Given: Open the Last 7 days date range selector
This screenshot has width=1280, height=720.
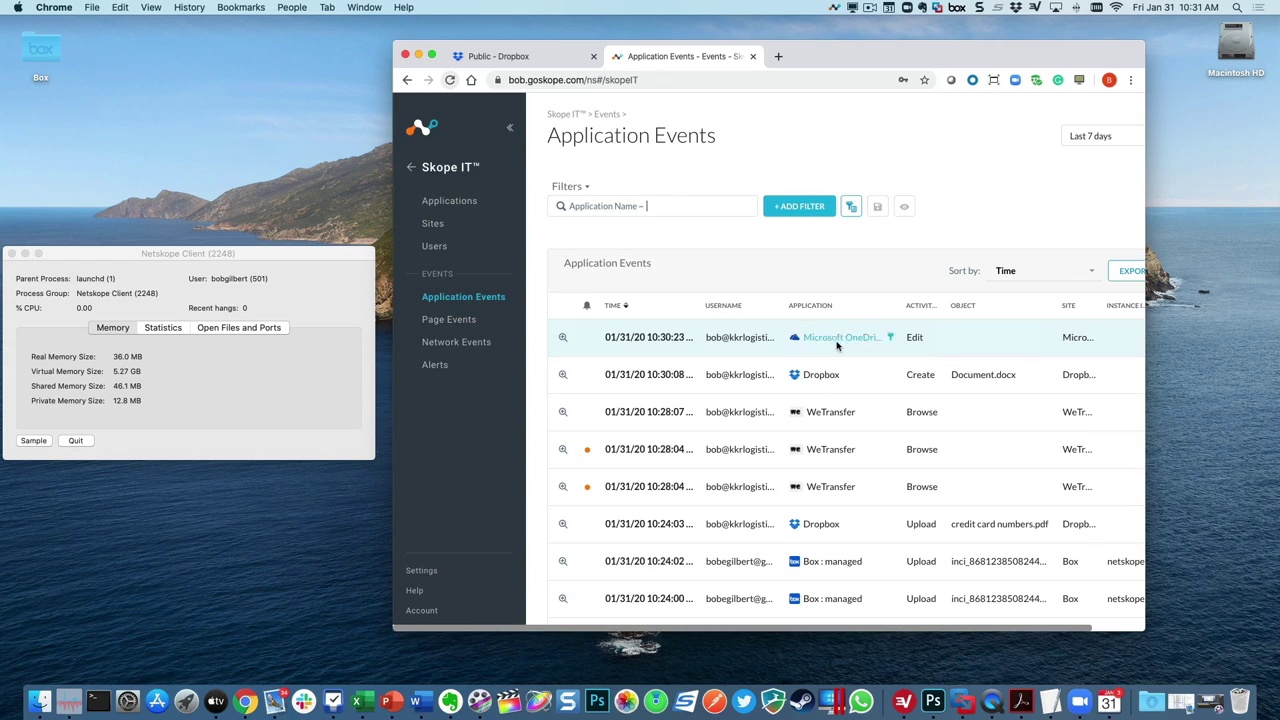Looking at the screenshot, I should [x=1091, y=136].
